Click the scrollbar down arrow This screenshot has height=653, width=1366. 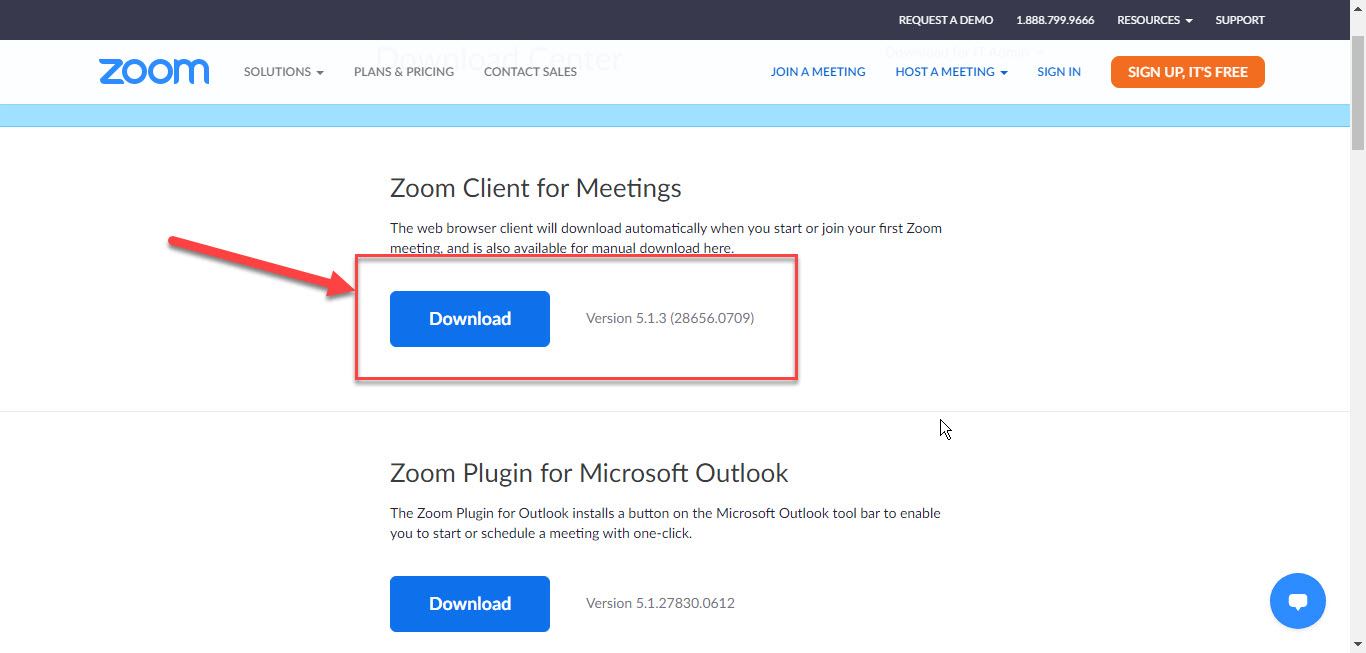[x=1358, y=645]
